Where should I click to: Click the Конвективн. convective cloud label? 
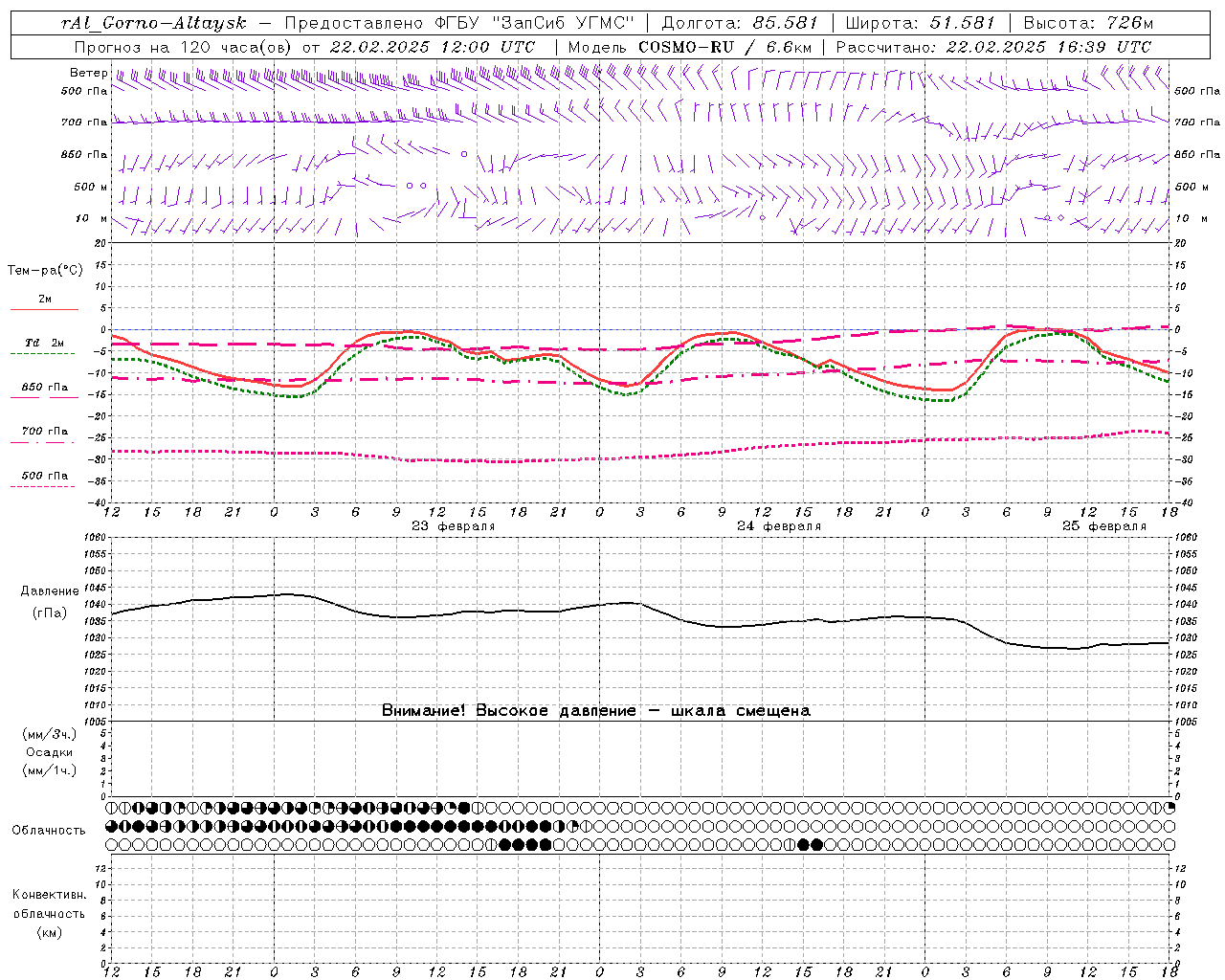[50, 895]
